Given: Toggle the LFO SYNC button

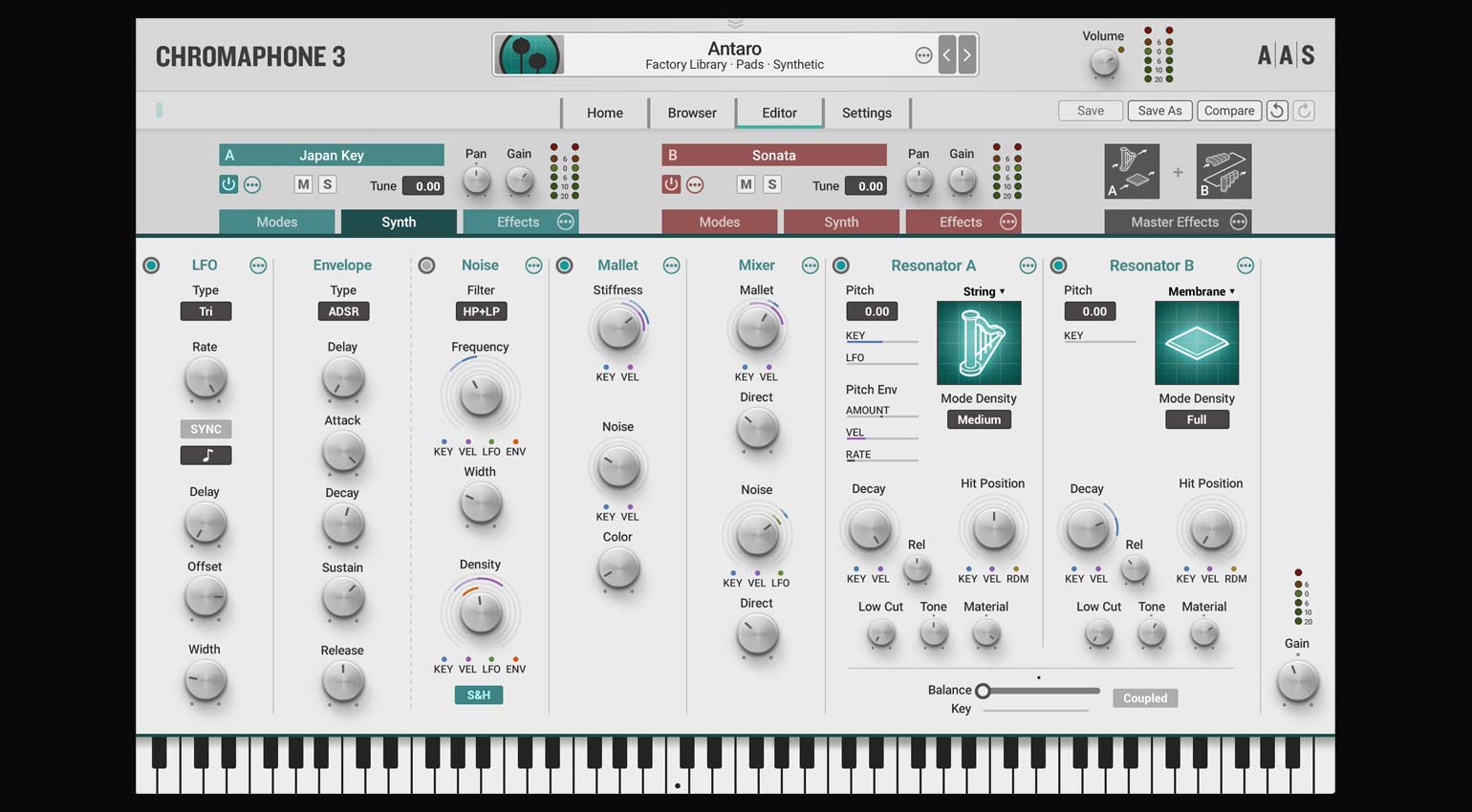Looking at the screenshot, I should point(206,429).
